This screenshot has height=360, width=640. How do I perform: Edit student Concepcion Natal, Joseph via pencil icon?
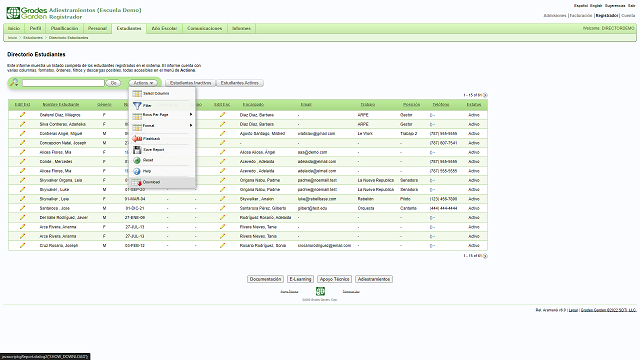coord(22,143)
